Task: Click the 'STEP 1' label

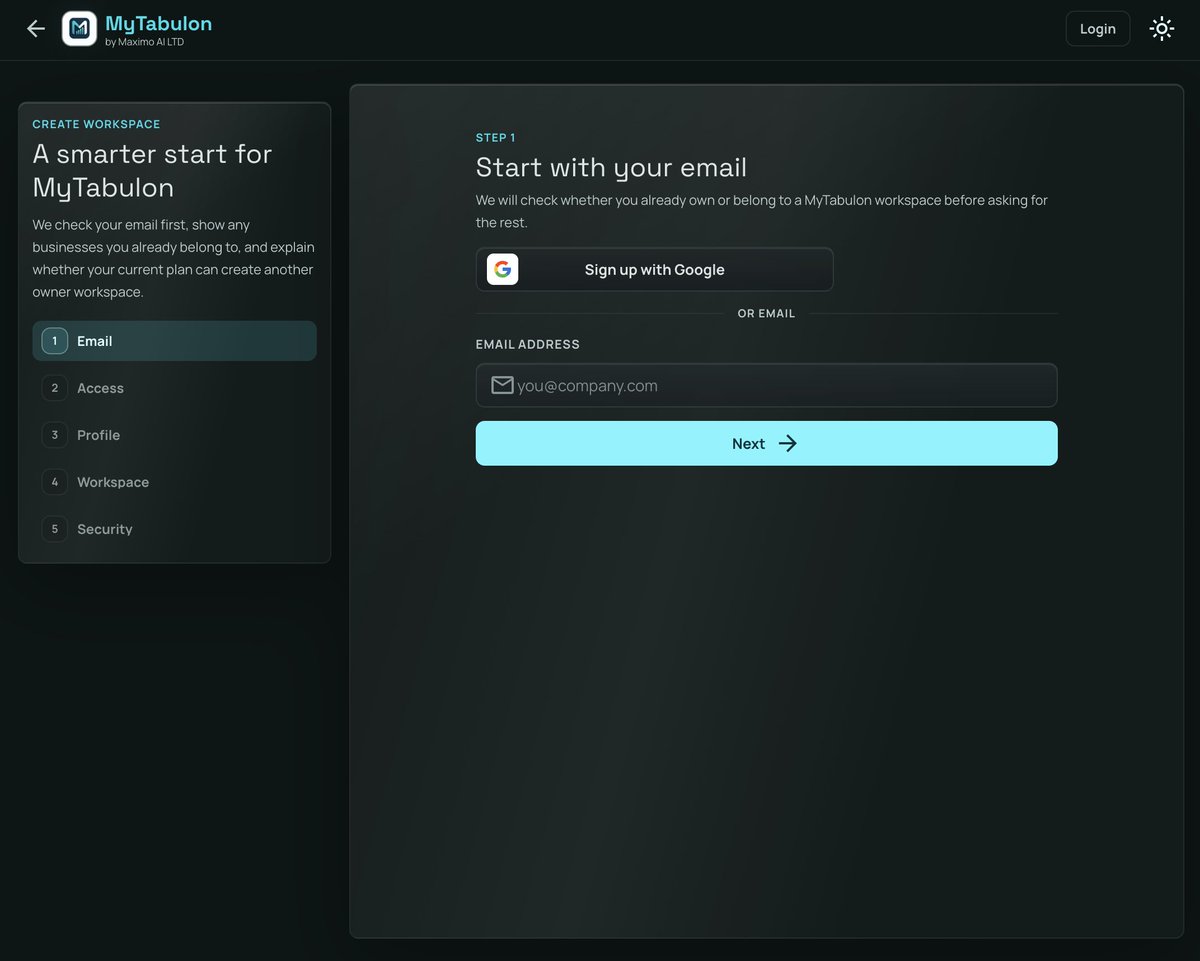Action: pyautogui.click(x=496, y=138)
